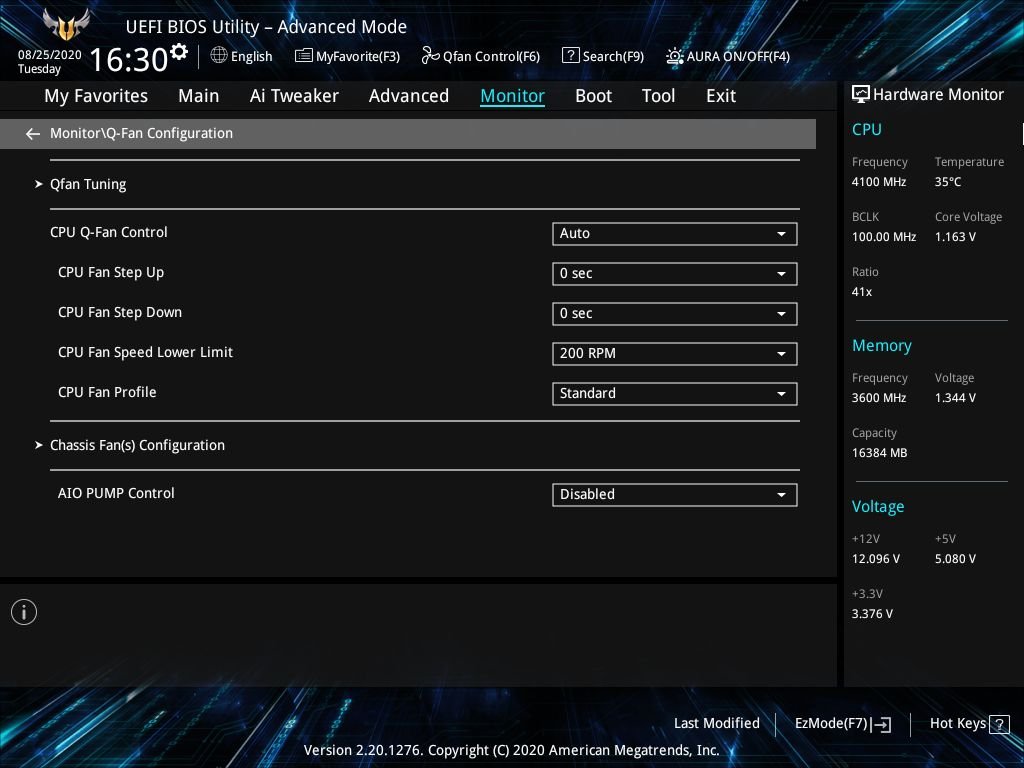
Task: Open the CPU Q-Fan Control dropdown
Action: pyautogui.click(x=675, y=234)
